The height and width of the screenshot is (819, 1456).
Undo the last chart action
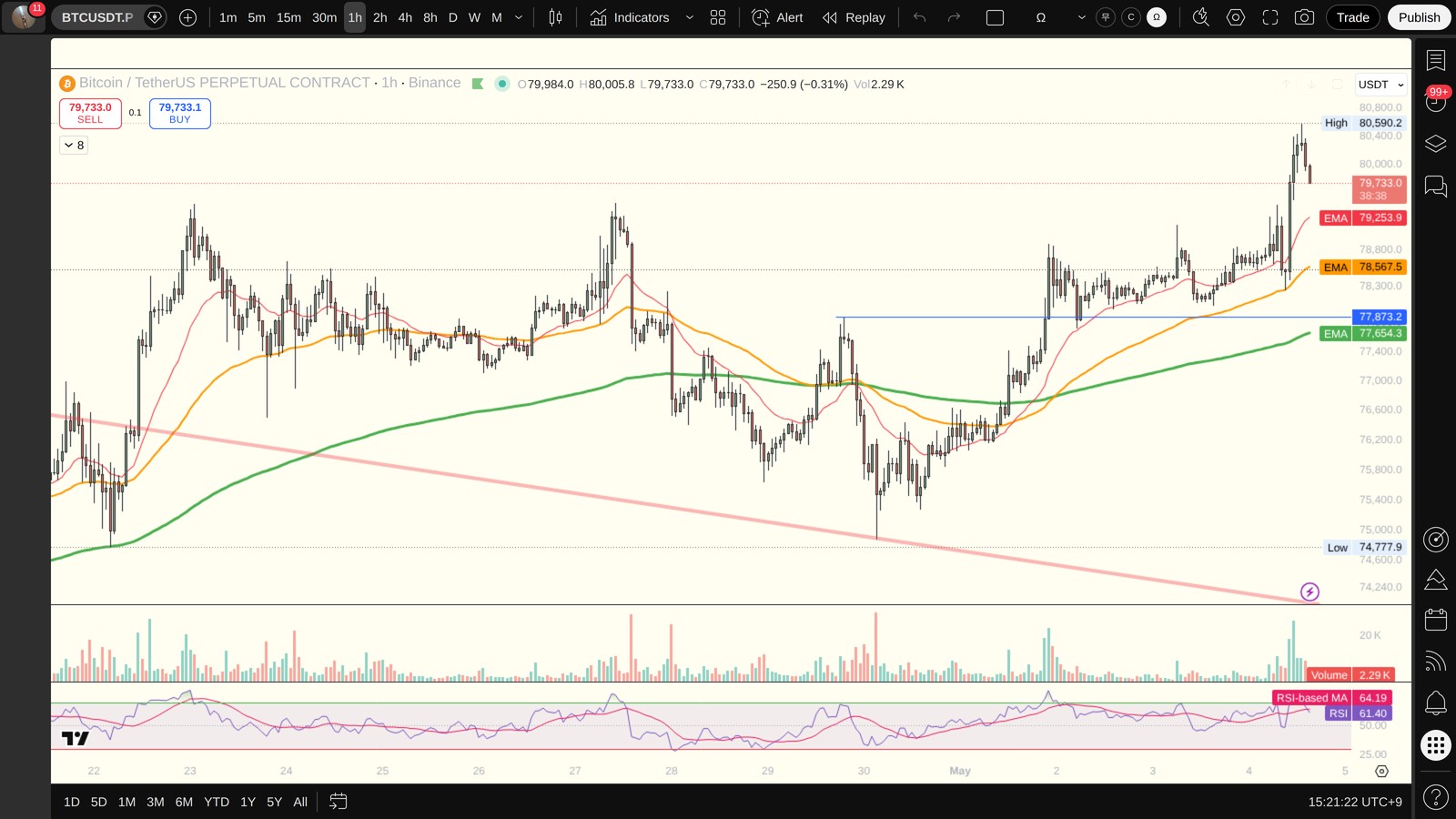click(920, 17)
